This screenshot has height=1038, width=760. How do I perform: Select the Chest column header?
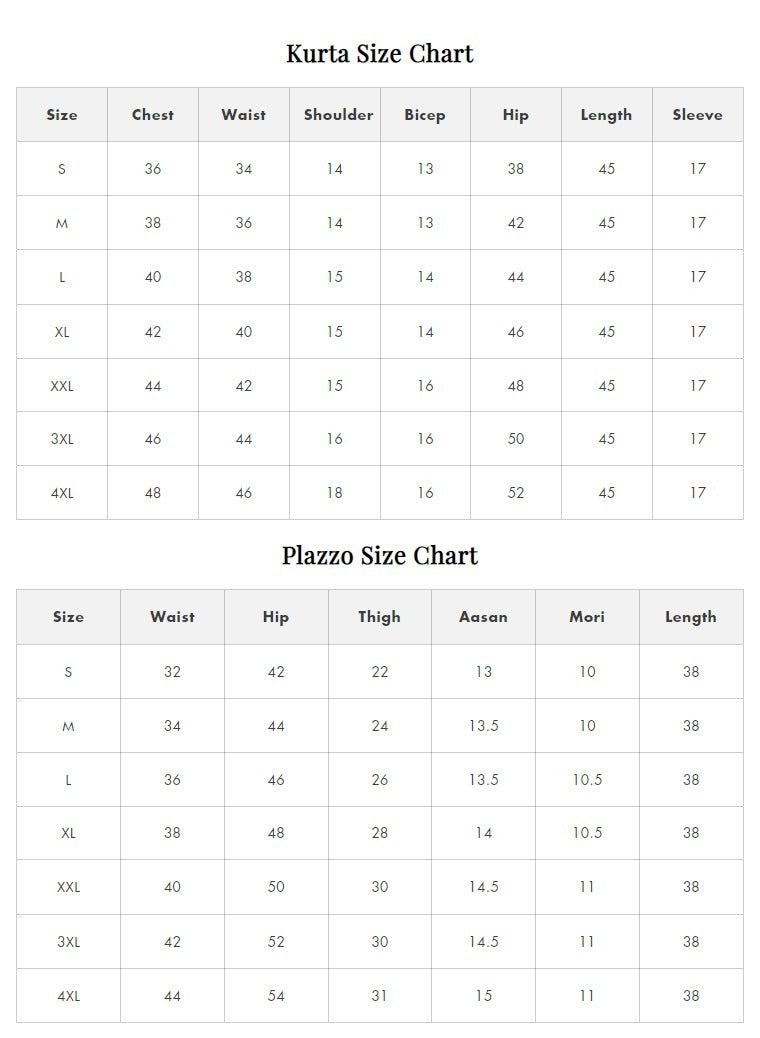coord(153,115)
